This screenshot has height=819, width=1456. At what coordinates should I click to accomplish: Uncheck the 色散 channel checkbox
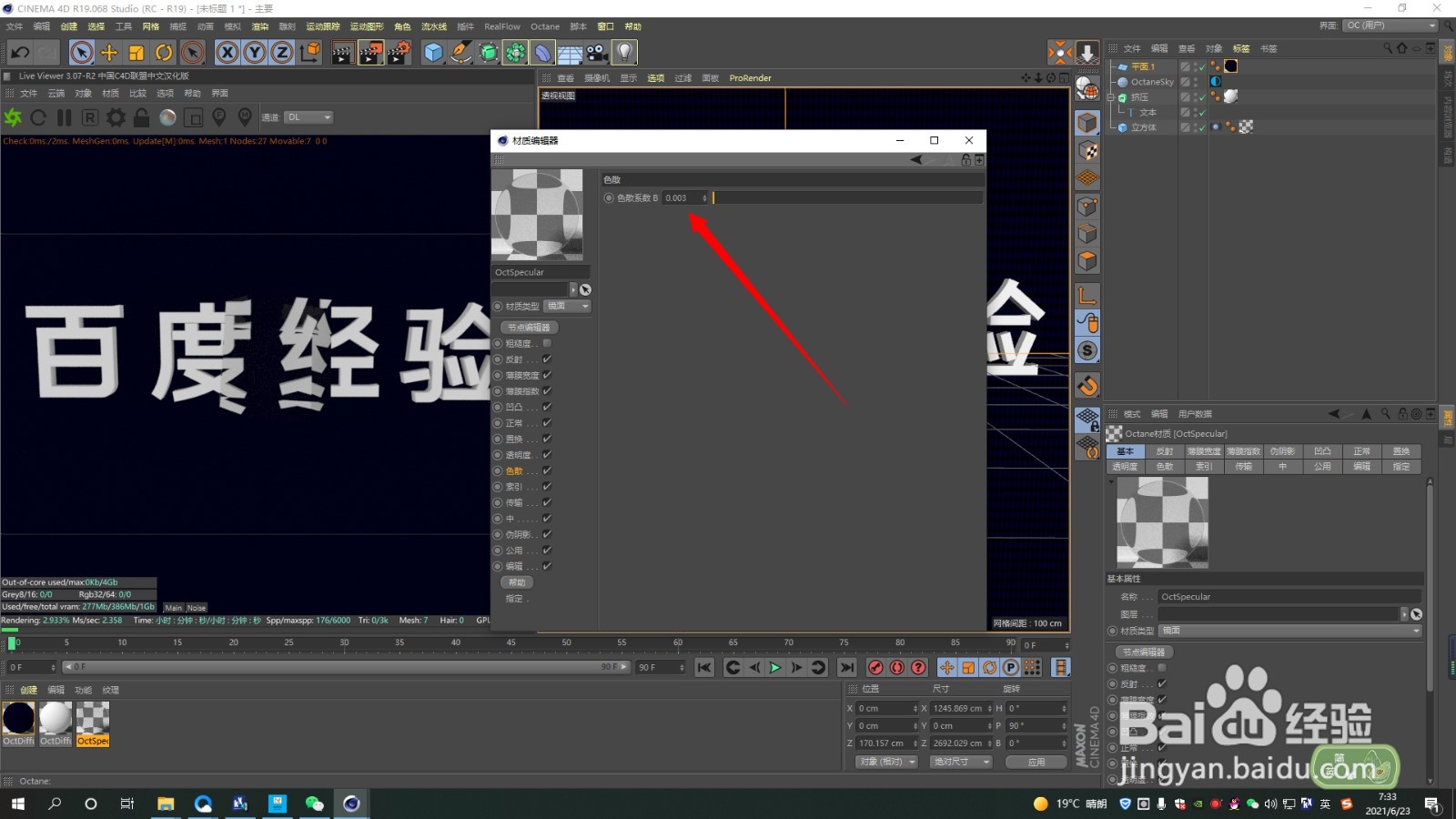click(547, 470)
